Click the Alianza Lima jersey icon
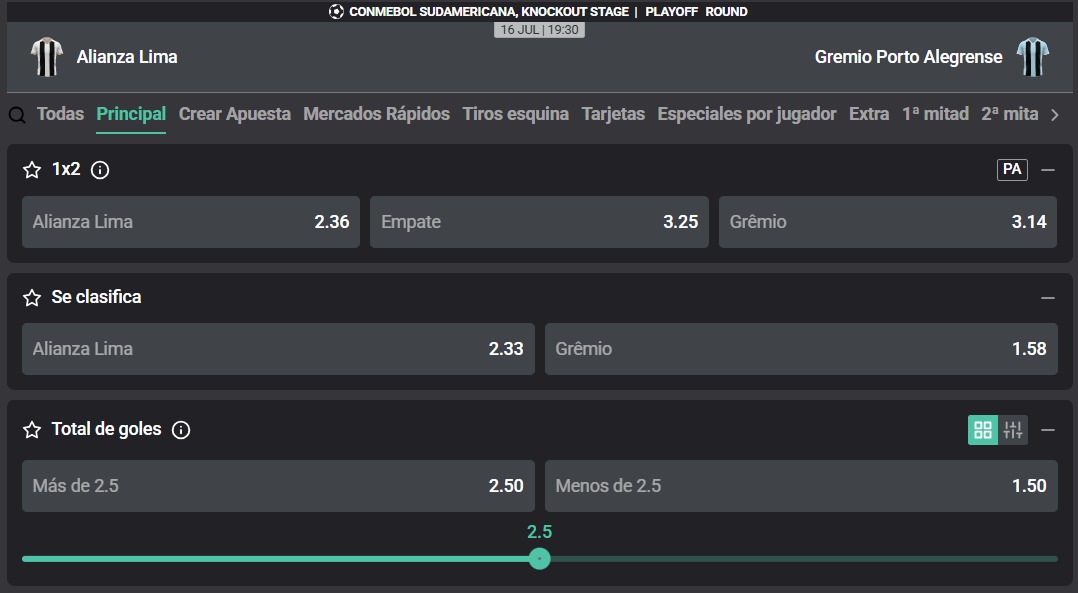The height and width of the screenshot is (593, 1078). coord(47,56)
